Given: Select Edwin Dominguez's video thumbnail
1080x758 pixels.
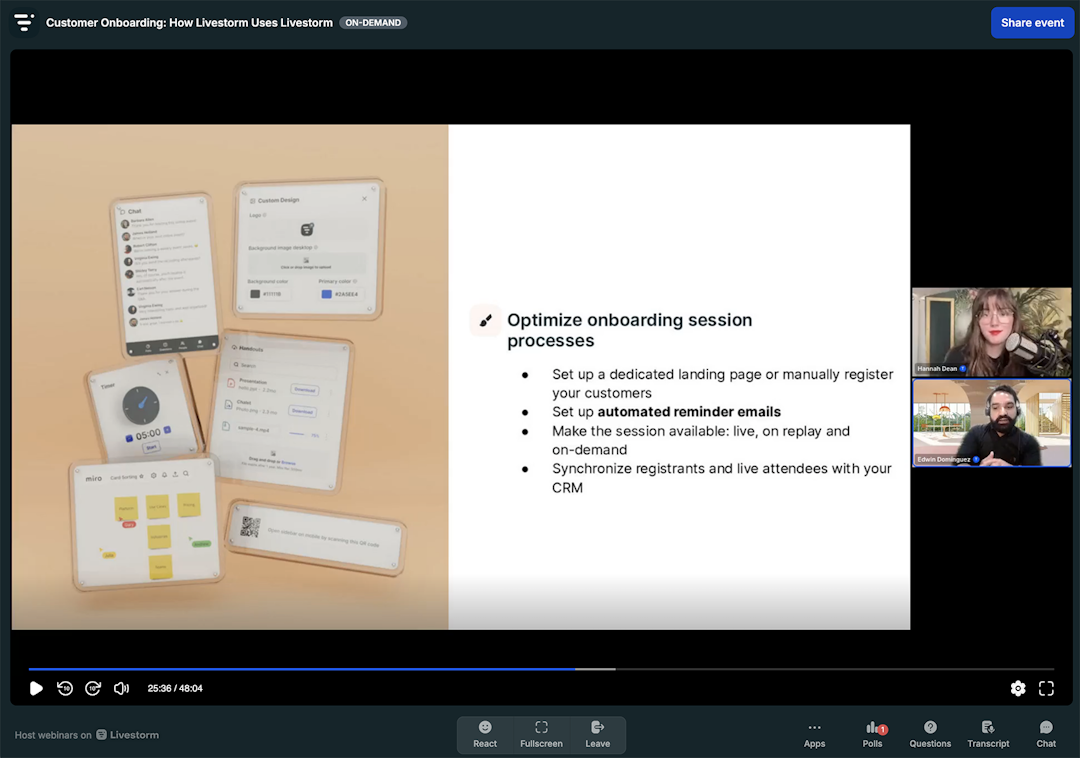Looking at the screenshot, I should [x=991, y=423].
